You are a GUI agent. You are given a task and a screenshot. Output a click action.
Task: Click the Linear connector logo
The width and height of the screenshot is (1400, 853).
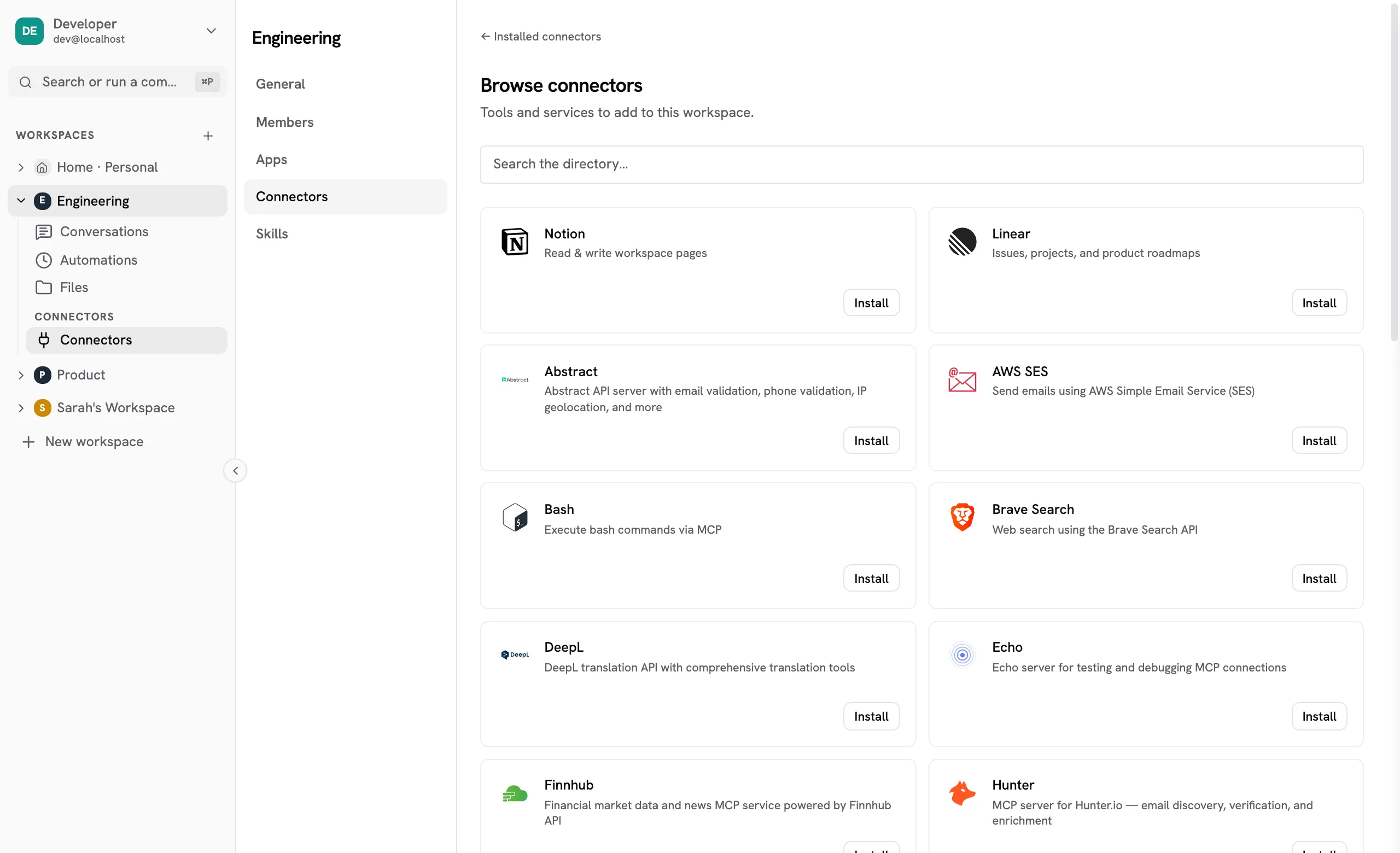pyautogui.click(x=962, y=242)
